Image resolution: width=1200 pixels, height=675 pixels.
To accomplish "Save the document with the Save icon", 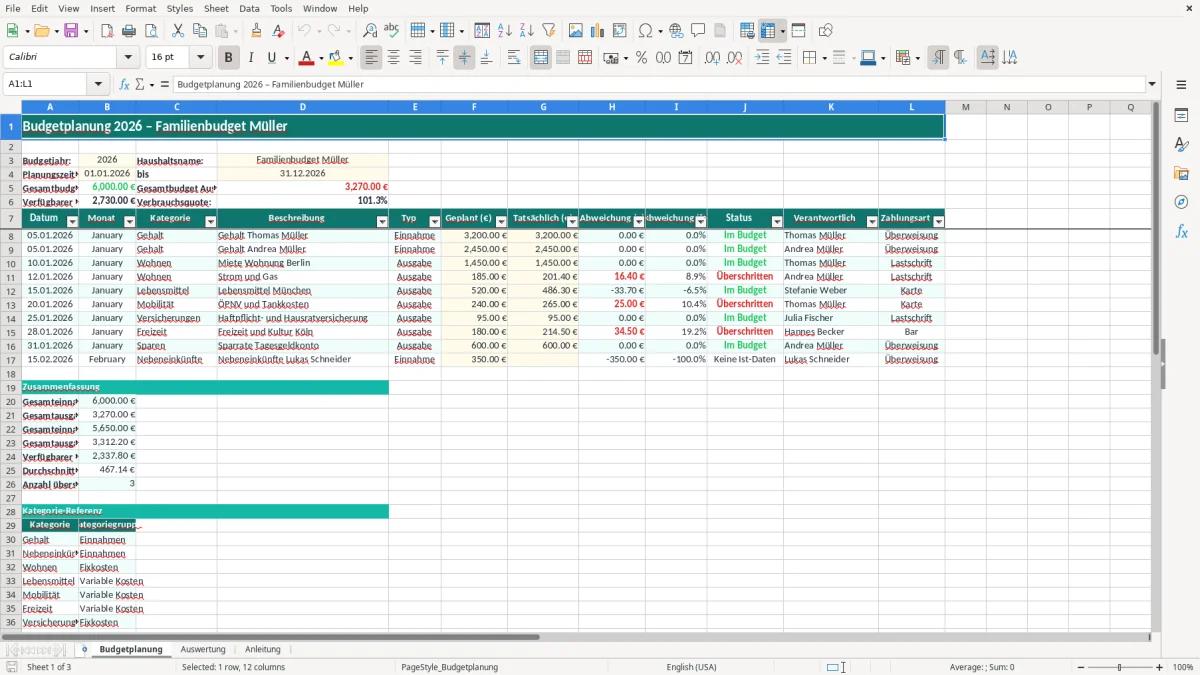I will coord(71,31).
